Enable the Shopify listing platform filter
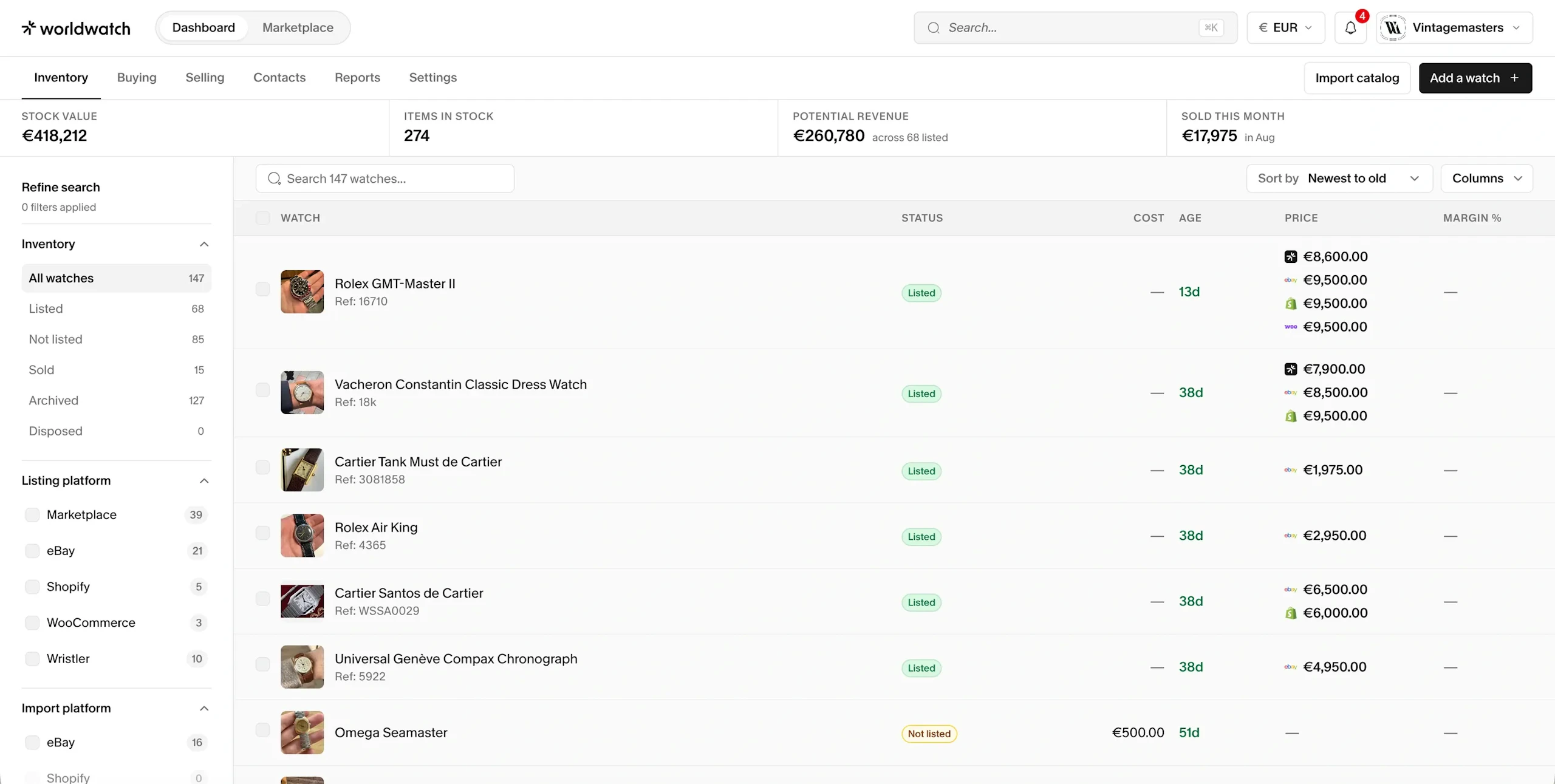 (32, 587)
